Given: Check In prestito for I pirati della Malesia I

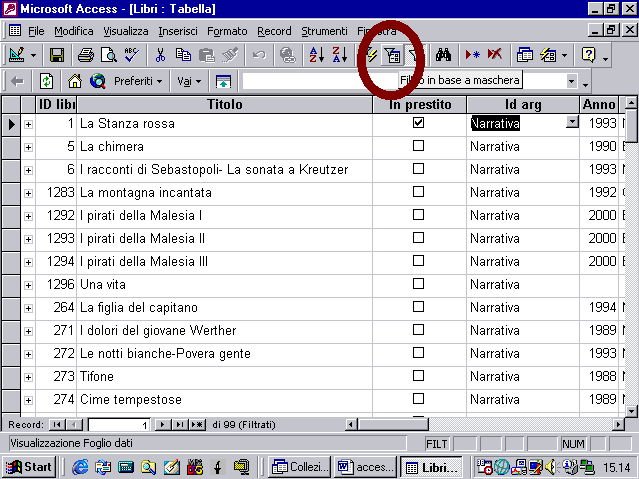Looking at the screenshot, I should coord(418,215).
